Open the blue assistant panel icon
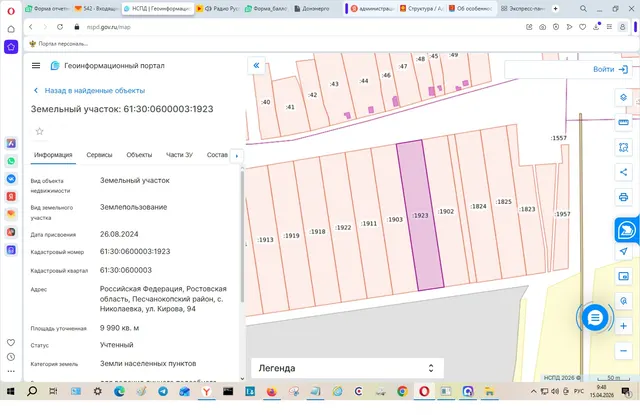The image size is (640, 415). tap(627, 230)
